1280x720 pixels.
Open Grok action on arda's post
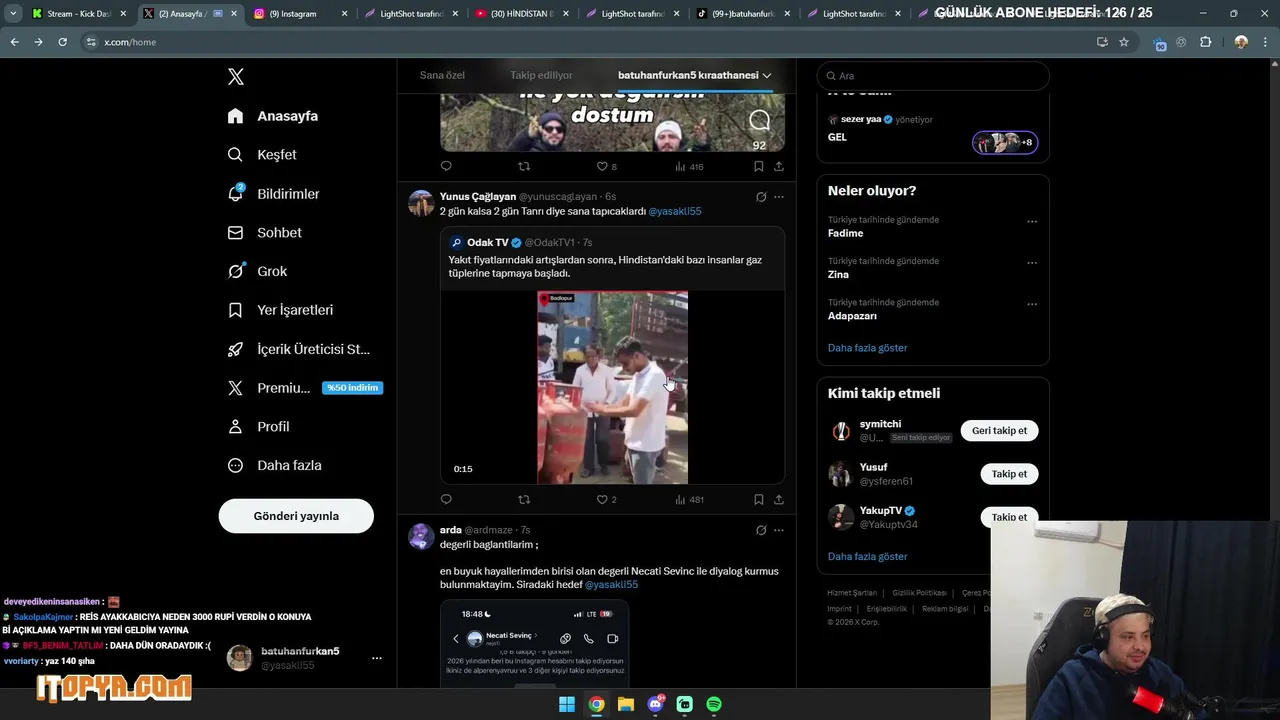click(761, 530)
